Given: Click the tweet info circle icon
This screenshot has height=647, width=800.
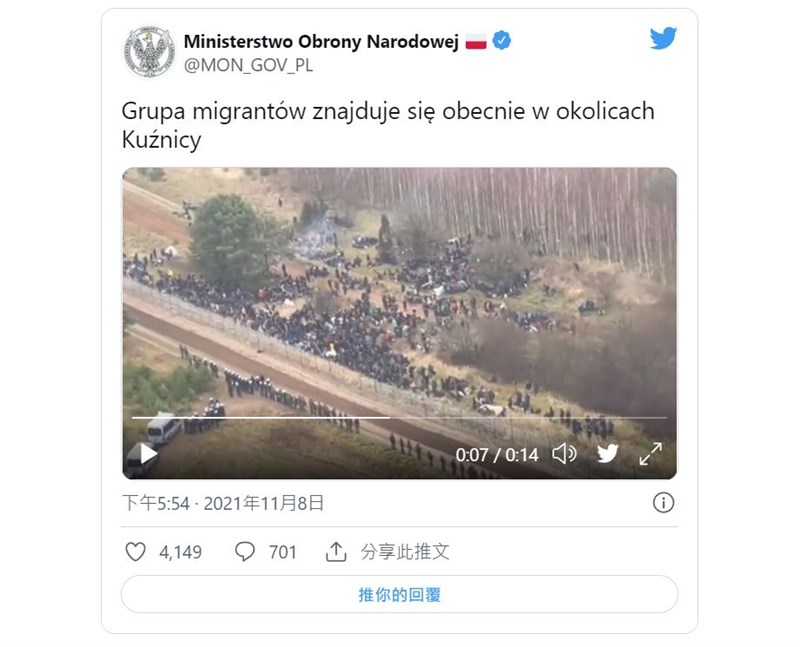Looking at the screenshot, I should (663, 503).
